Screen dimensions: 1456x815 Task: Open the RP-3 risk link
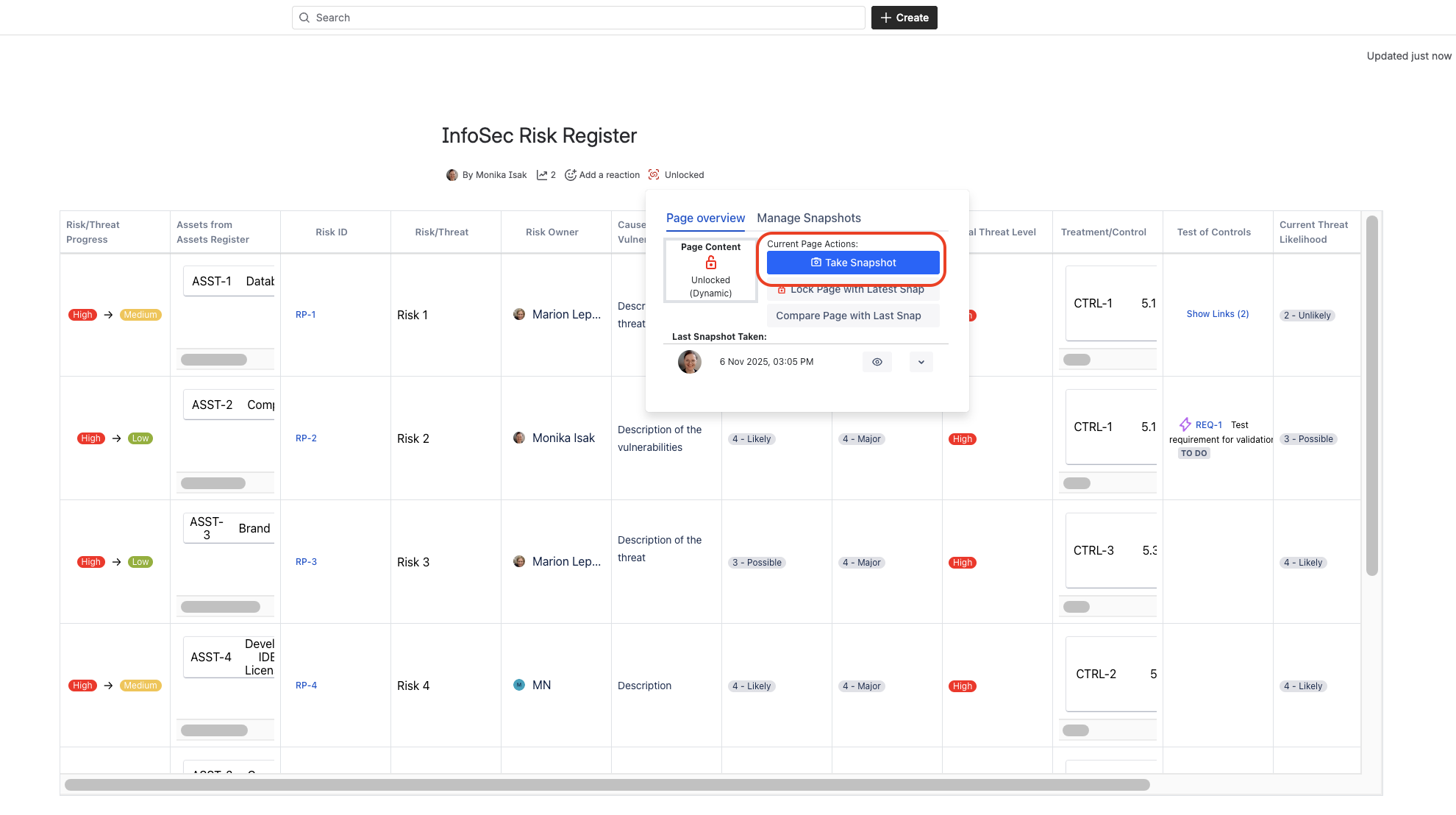(306, 562)
